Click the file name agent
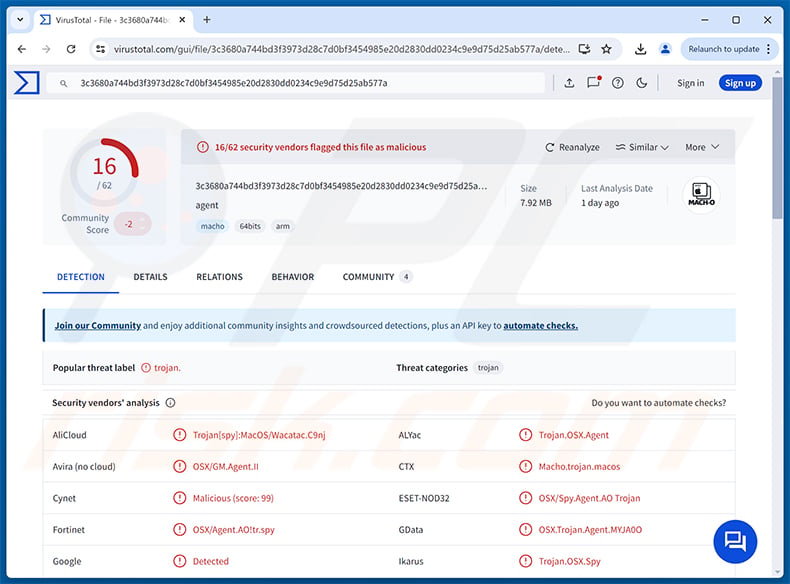Viewport: 790px width, 584px height. click(207, 205)
